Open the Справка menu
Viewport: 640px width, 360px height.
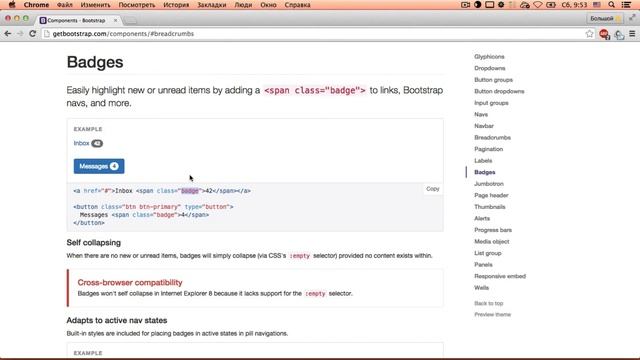(x=297, y=5)
